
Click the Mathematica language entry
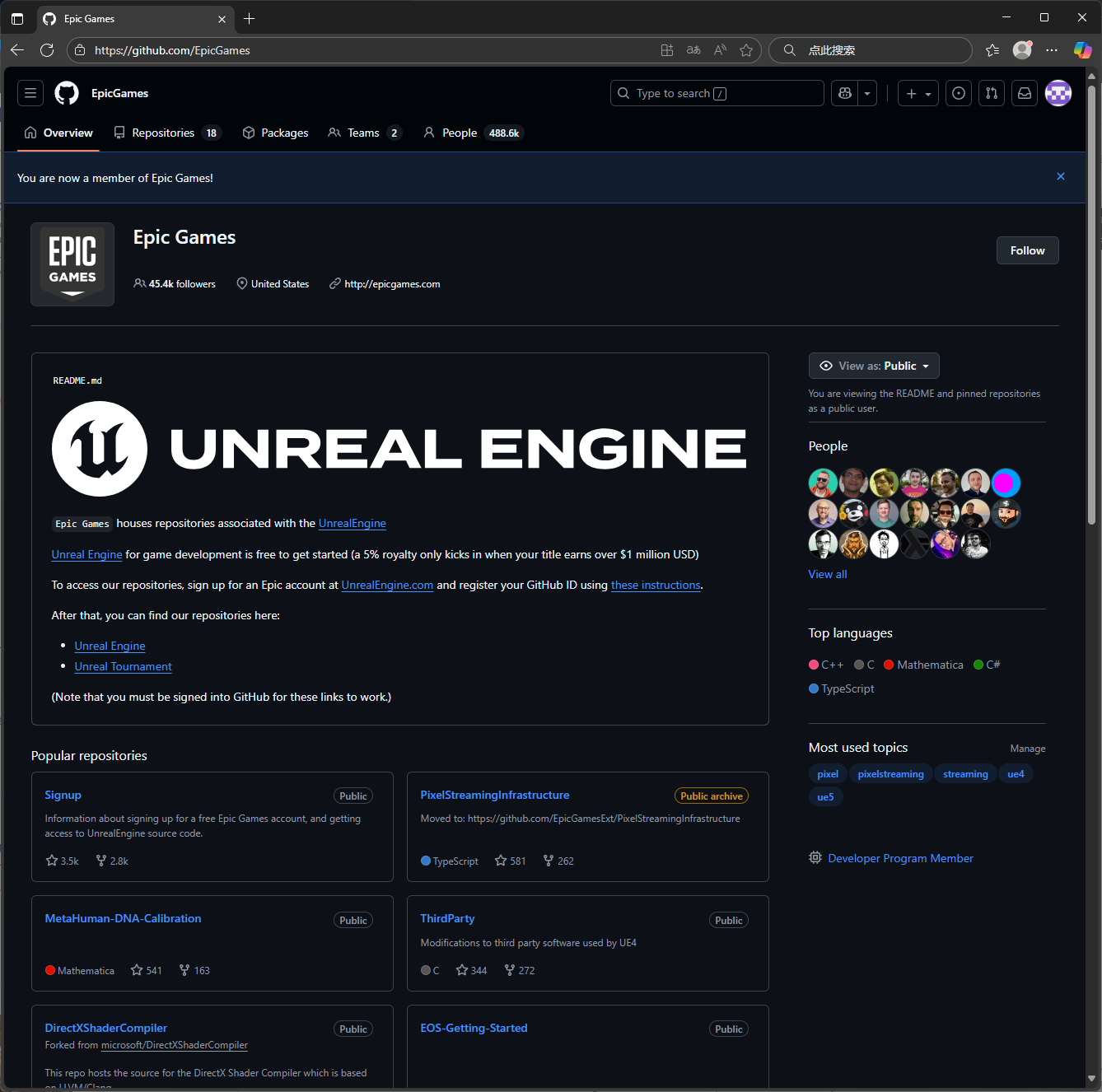pos(923,665)
